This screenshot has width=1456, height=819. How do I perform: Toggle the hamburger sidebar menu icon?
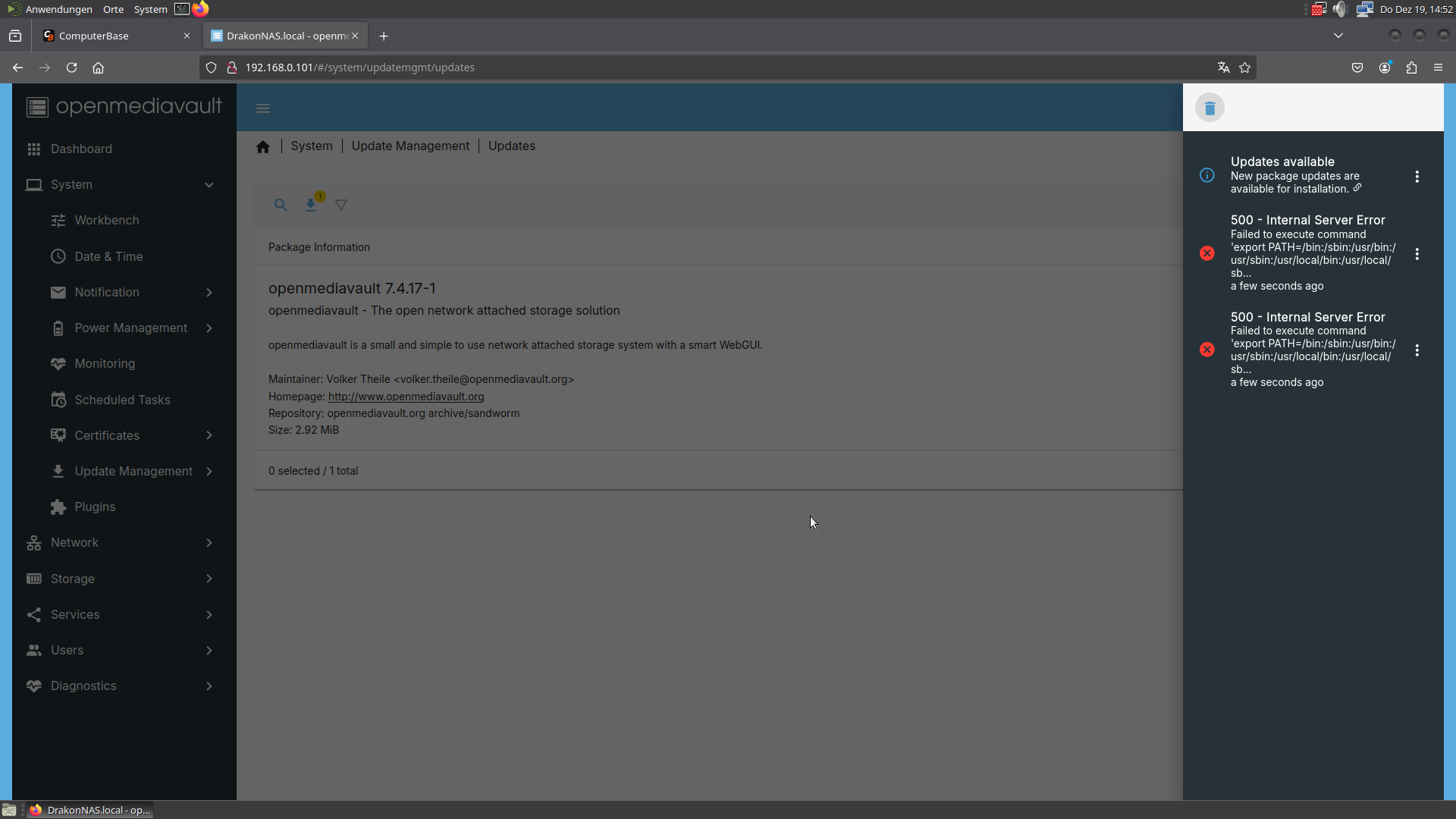pyautogui.click(x=263, y=108)
